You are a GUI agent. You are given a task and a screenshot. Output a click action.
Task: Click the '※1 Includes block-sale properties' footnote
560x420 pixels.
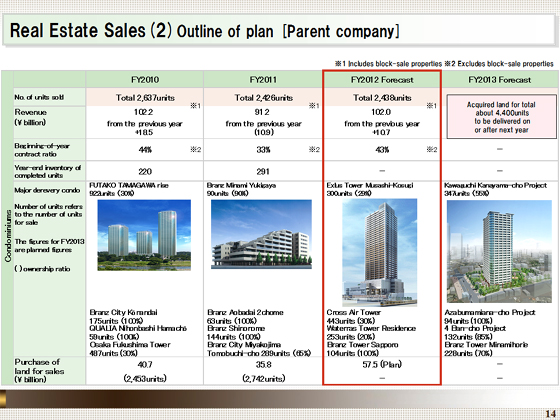[388, 64]
